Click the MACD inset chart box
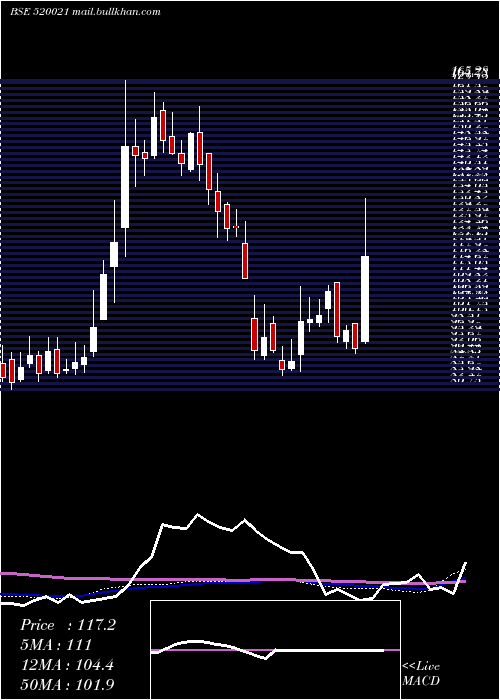Image resolution: width=500 pixels, height=700 pixels. click(275, 650)
